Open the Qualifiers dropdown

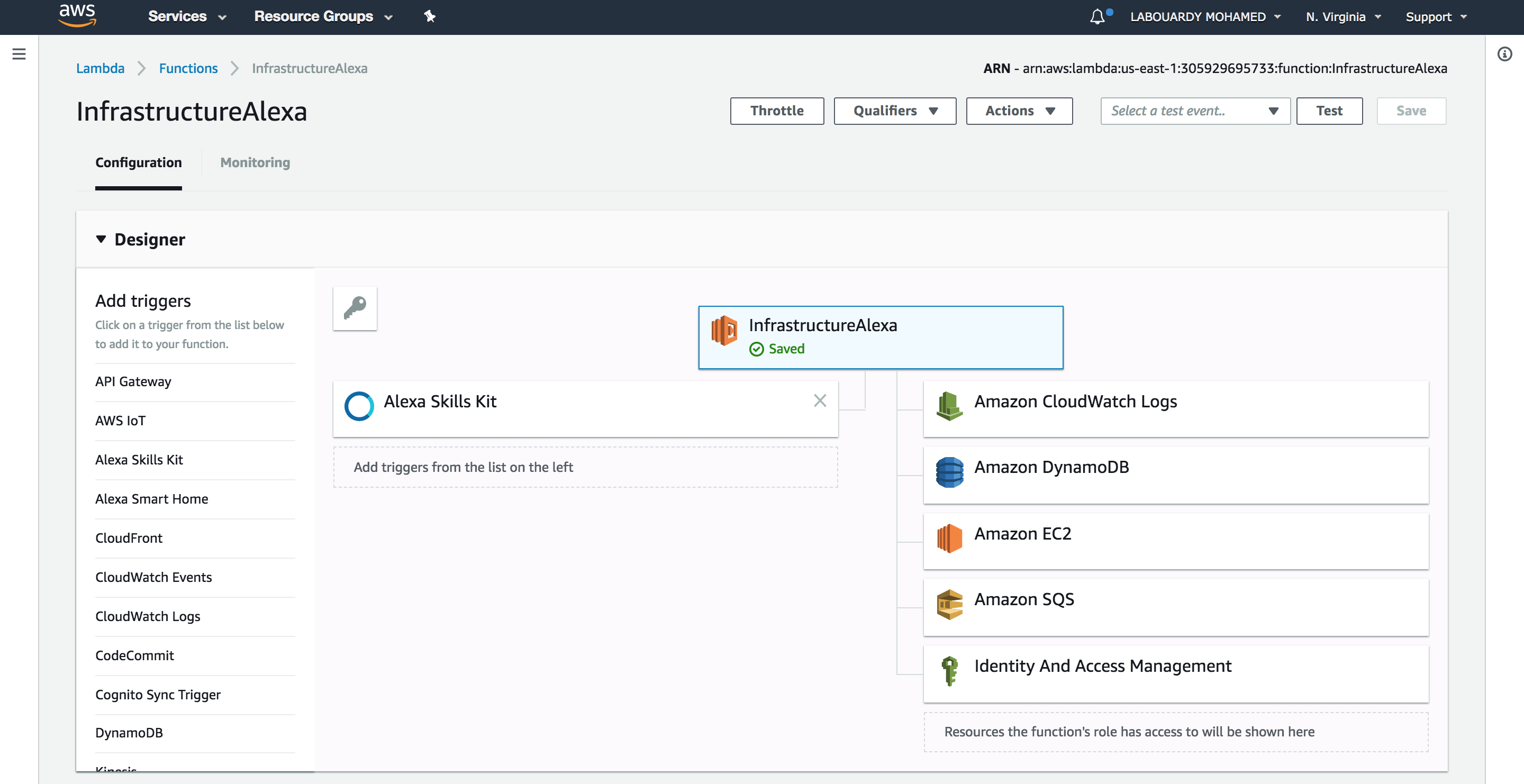coord(894,111)
